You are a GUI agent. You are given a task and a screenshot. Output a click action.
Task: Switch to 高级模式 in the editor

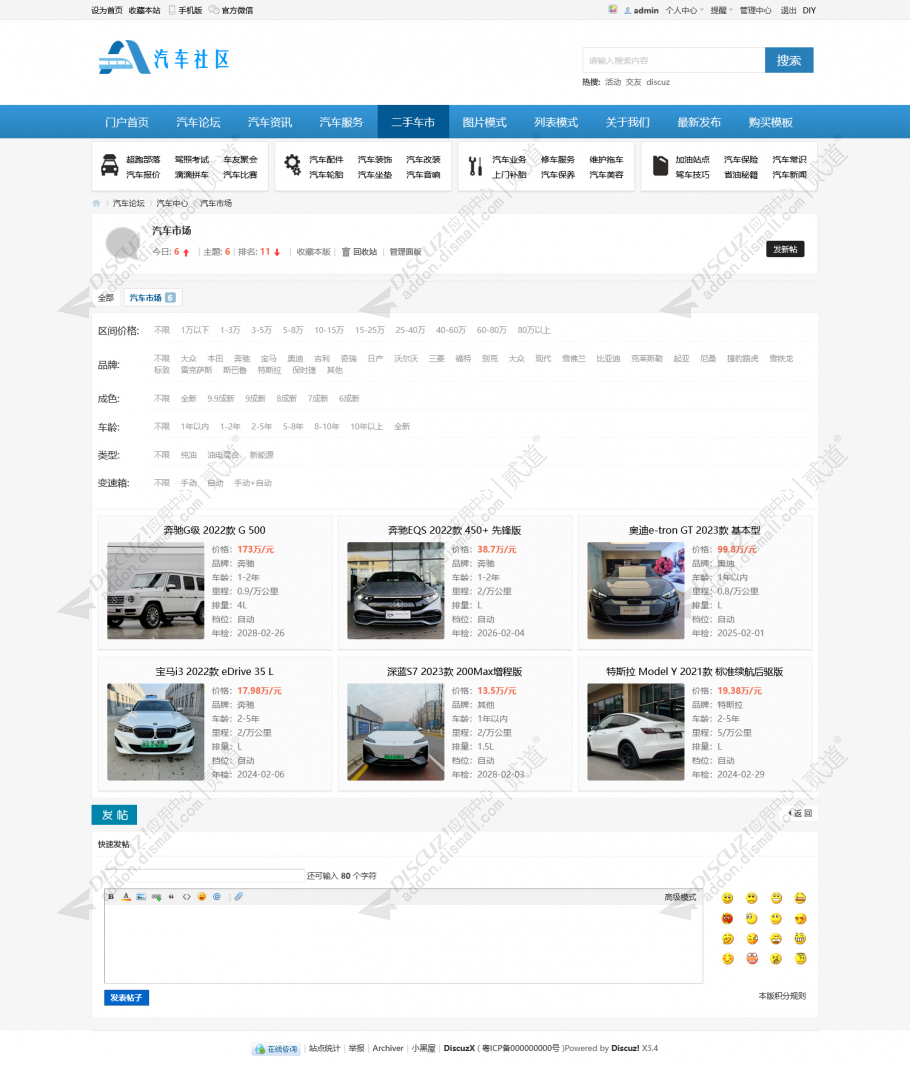(680, 897)
